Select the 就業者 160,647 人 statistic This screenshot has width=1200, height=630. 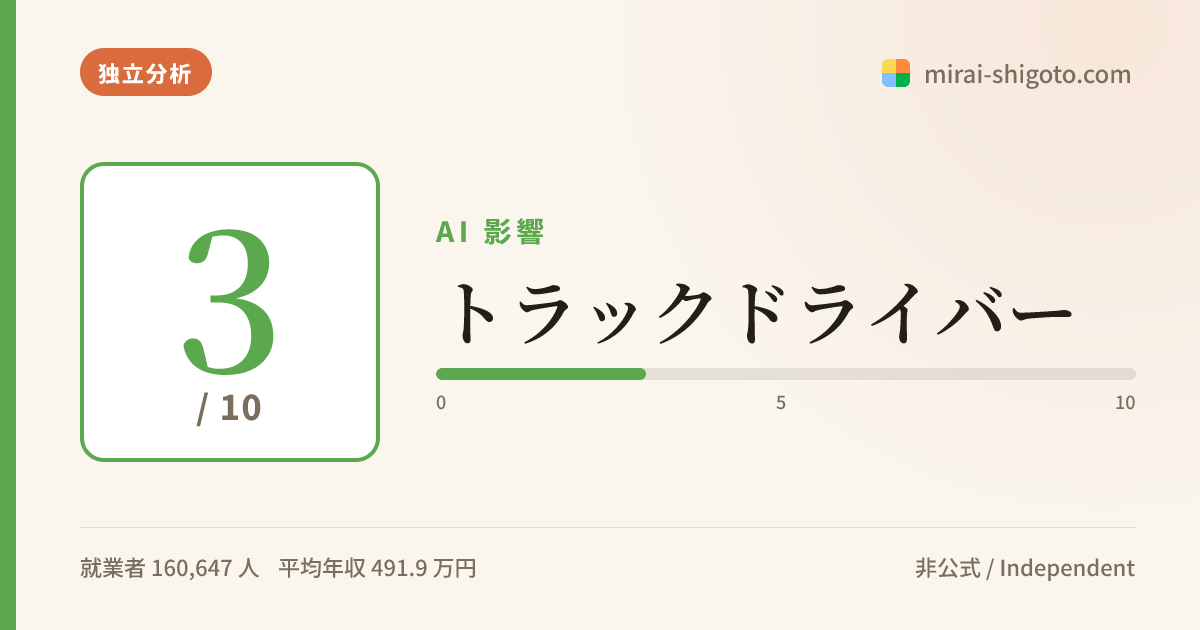coord(169,568)
